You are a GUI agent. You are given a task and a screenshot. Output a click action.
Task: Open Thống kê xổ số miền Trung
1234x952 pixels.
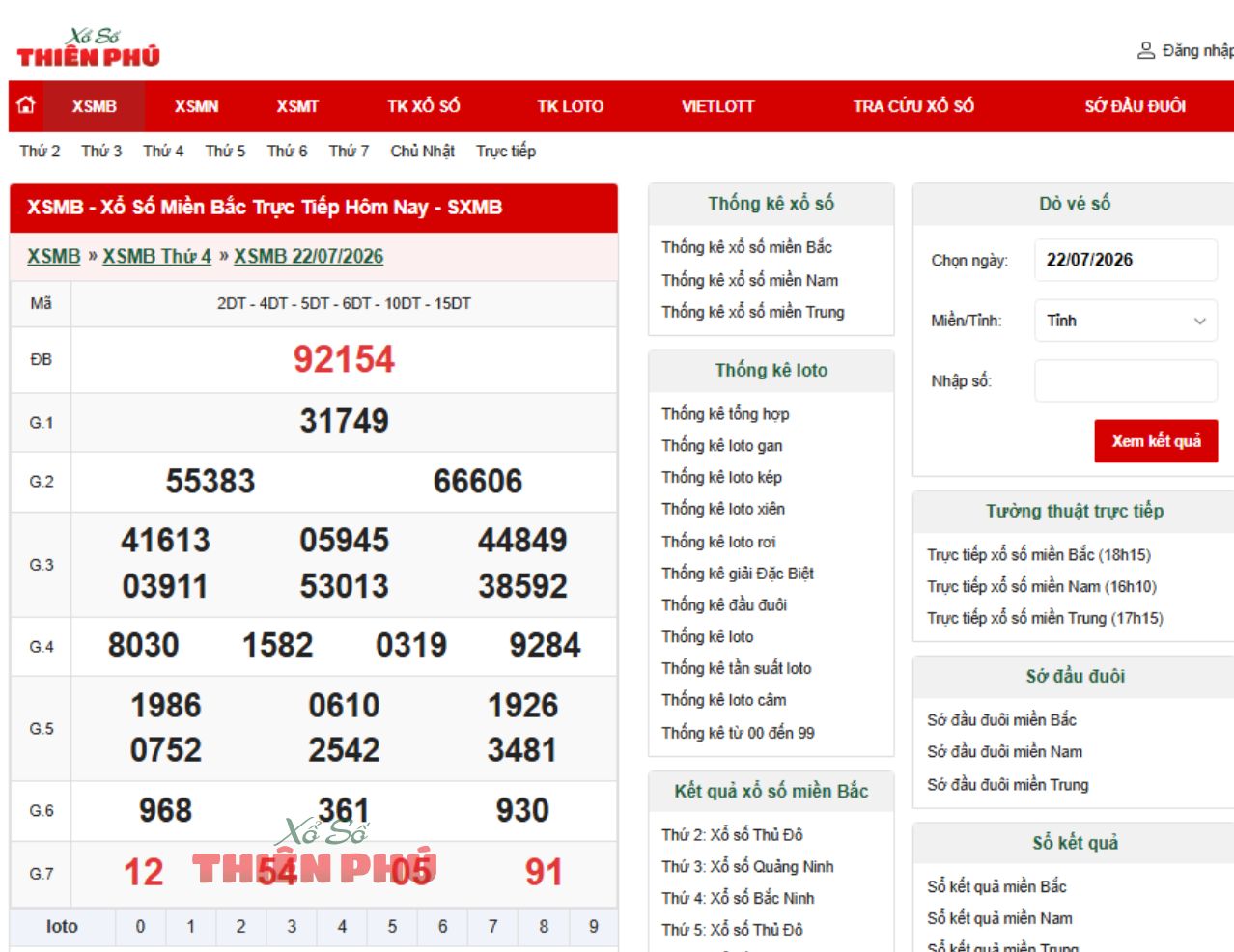pos(752,312)
